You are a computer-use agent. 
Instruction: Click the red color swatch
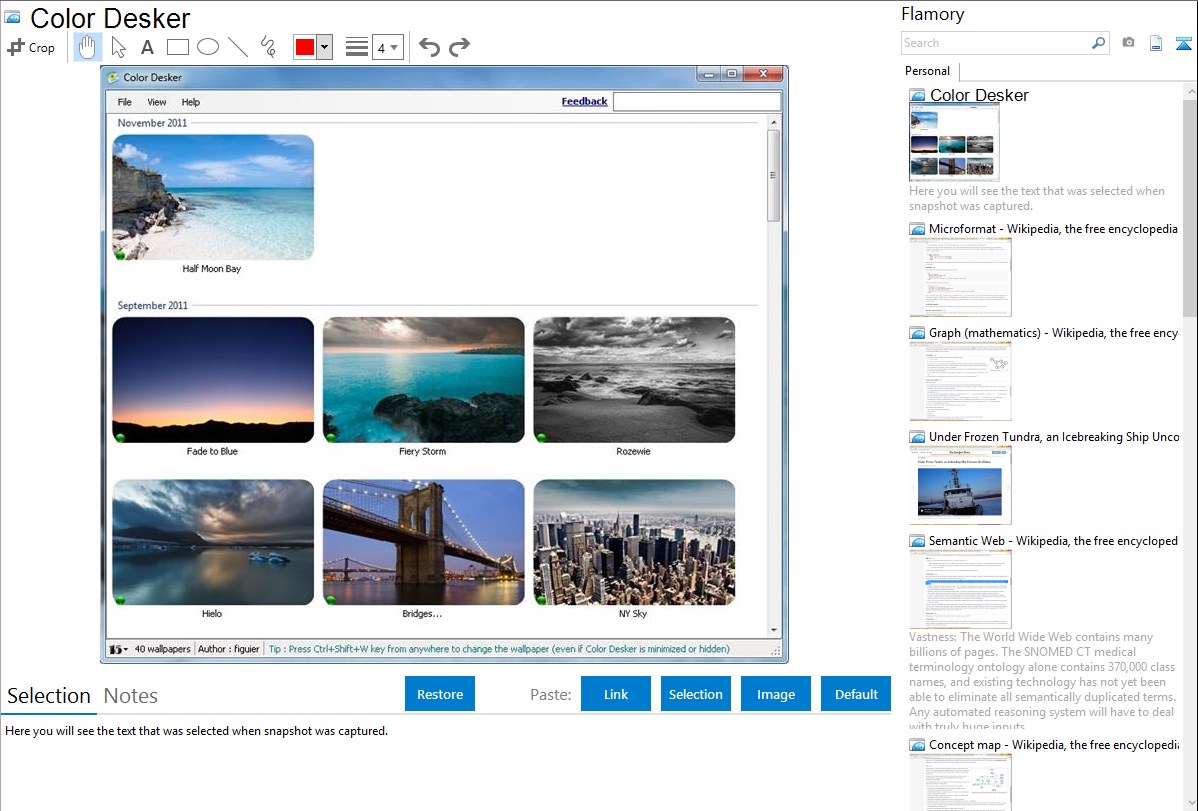305,47
